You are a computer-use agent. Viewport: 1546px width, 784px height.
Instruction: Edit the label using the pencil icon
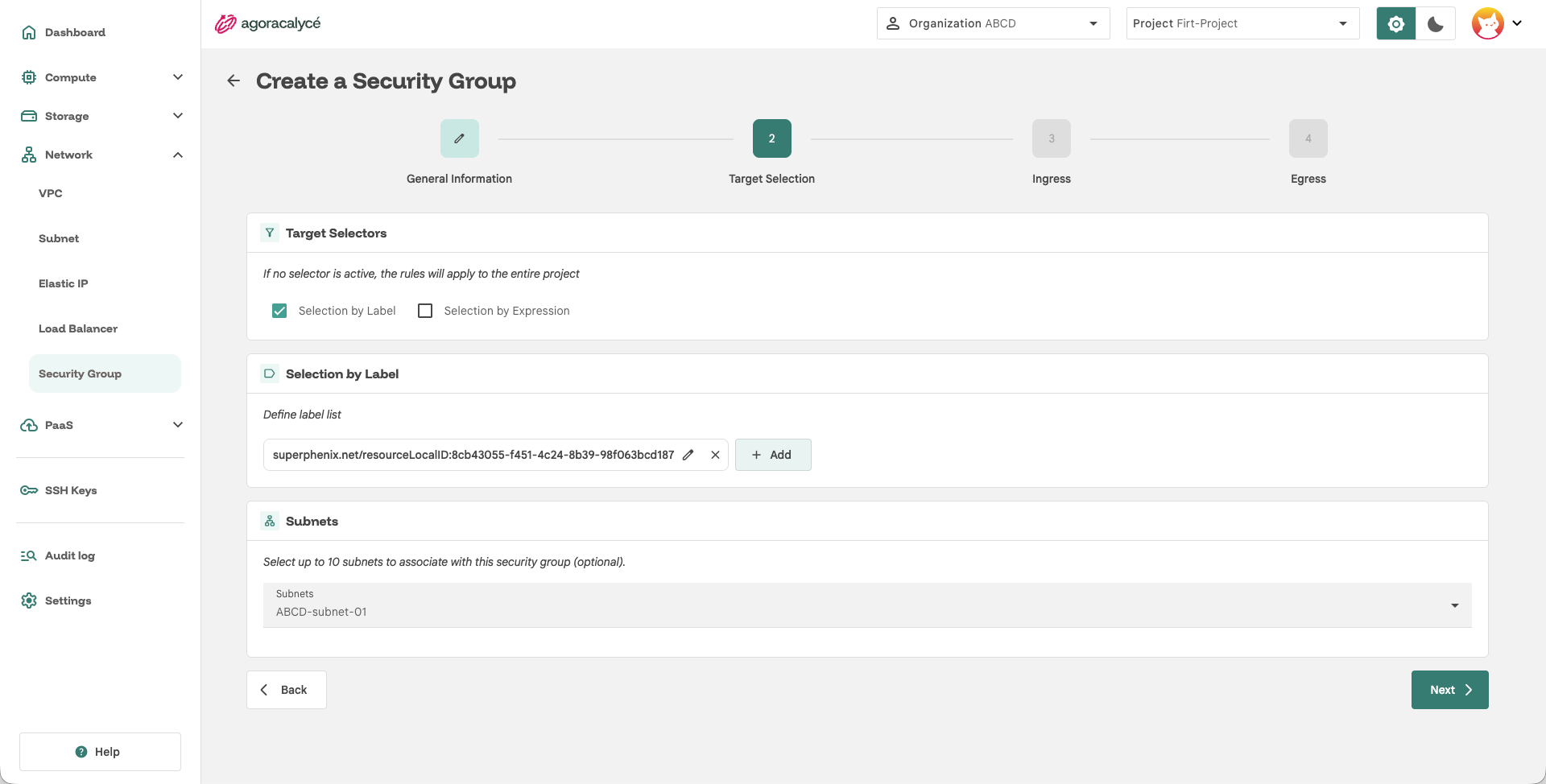(688, 455)
